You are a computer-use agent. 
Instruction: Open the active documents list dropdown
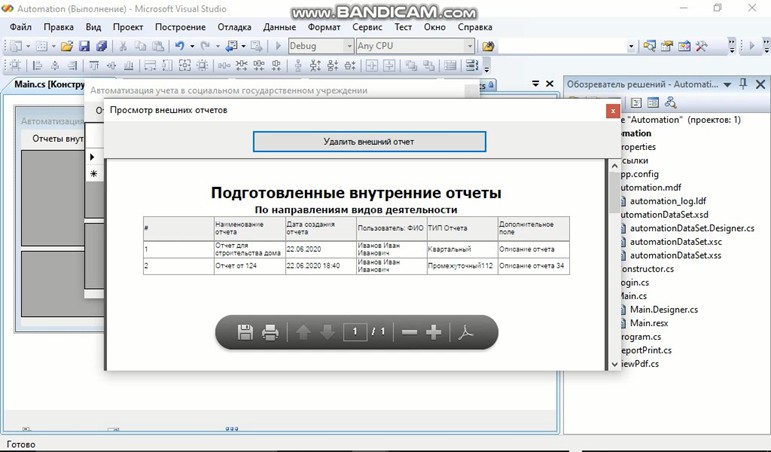(x=535, y=84)
